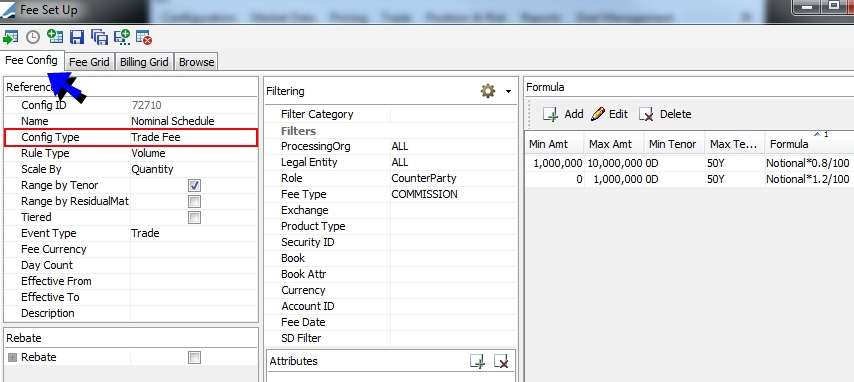Screen dimensions: 854x382
Task: Open the Event Type value Trade
Action: click(193, 233)
